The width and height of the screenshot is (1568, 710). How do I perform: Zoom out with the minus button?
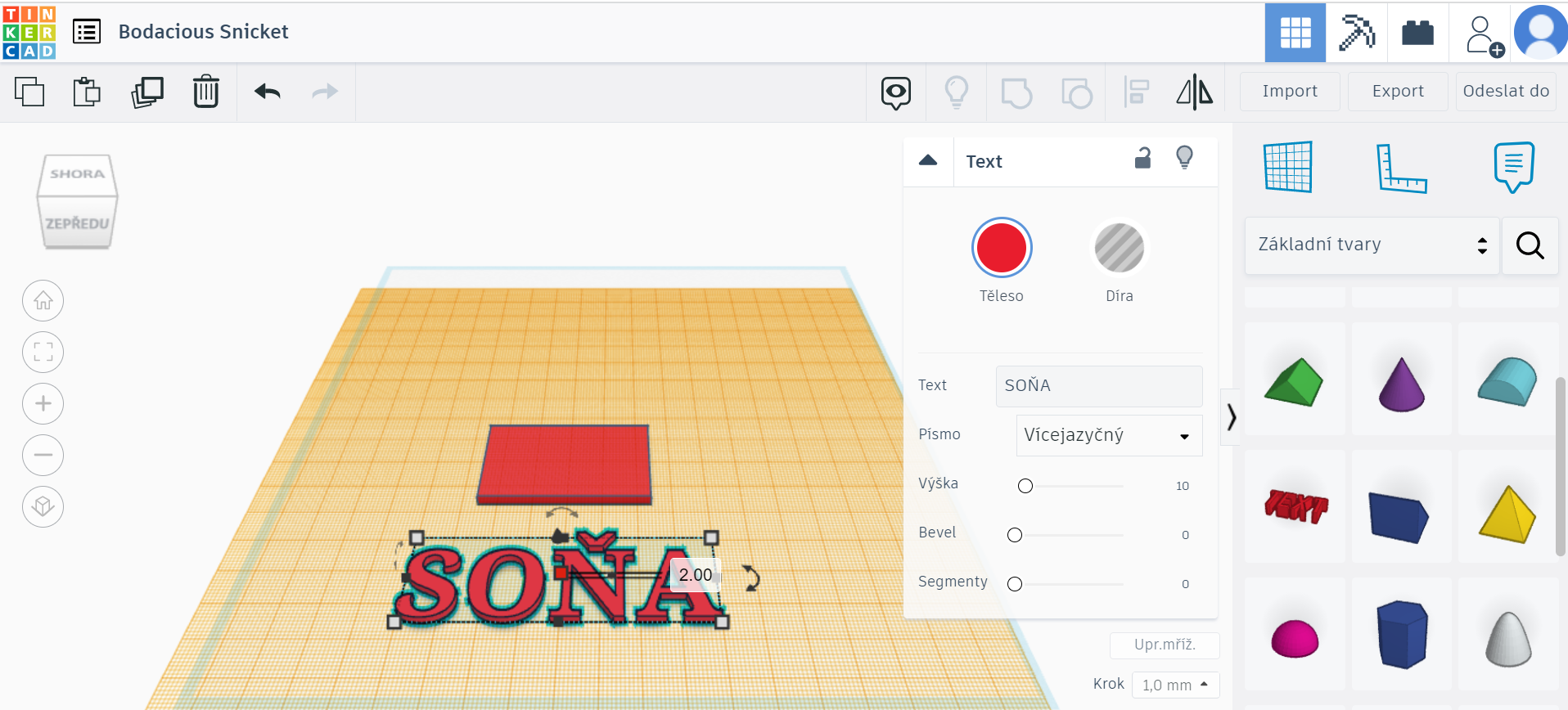pyautogui.click(x=43, y=456)
